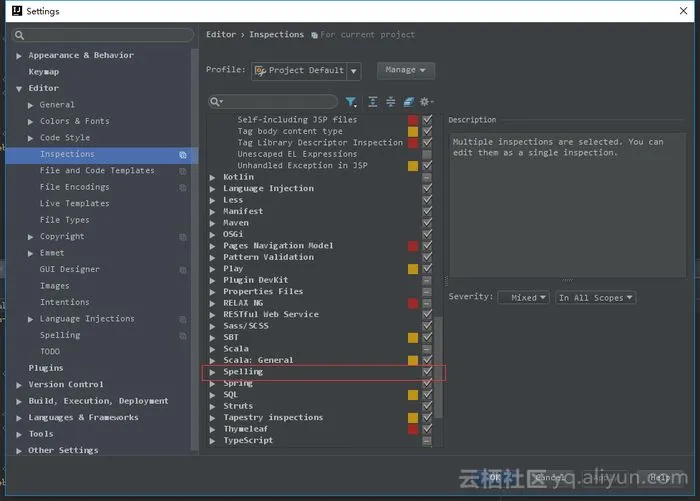Click project icon beside Language Injections
This screenshot has width=700, height=501.
(x=183, y=319)
